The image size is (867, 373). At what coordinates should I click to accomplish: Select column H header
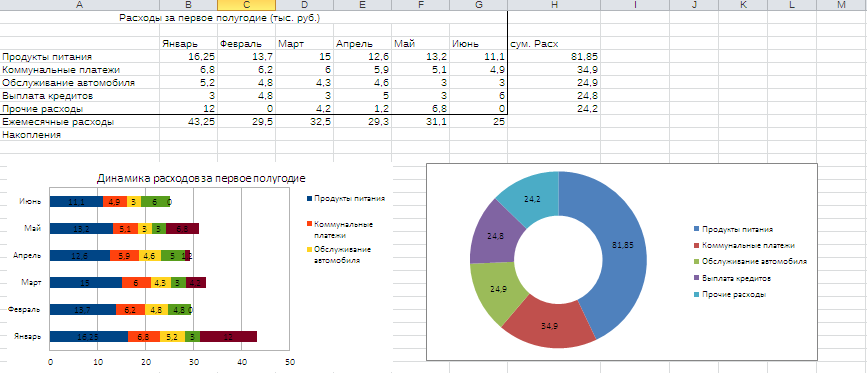point(553,5)
